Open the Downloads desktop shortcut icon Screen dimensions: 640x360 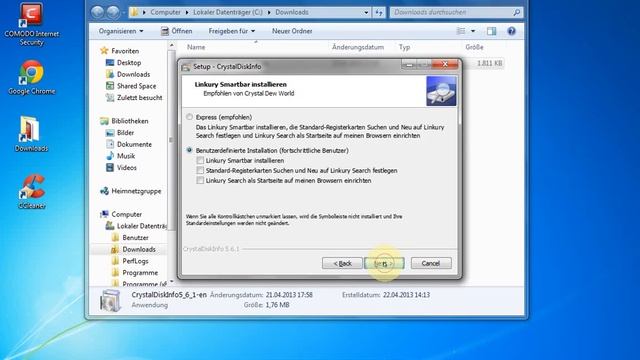pos(31,134)
